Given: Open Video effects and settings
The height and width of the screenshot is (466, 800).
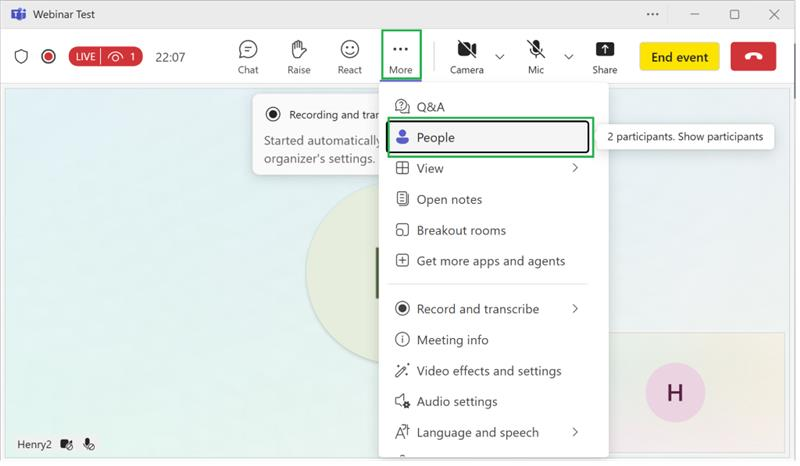Looking at the screenshot, I should pyautogui.click(x=488, y=371).
